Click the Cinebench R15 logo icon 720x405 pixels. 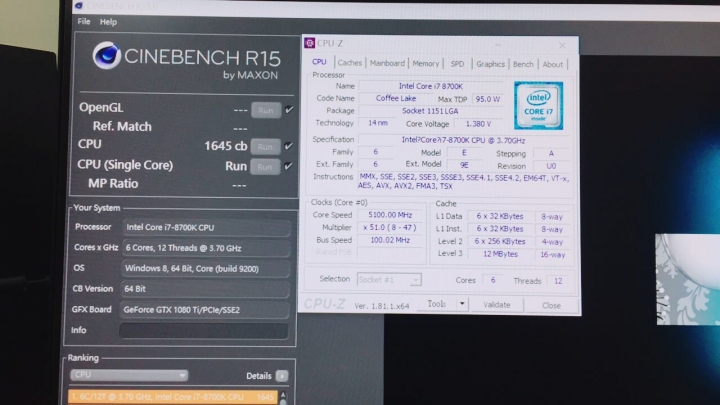point(107,56)
